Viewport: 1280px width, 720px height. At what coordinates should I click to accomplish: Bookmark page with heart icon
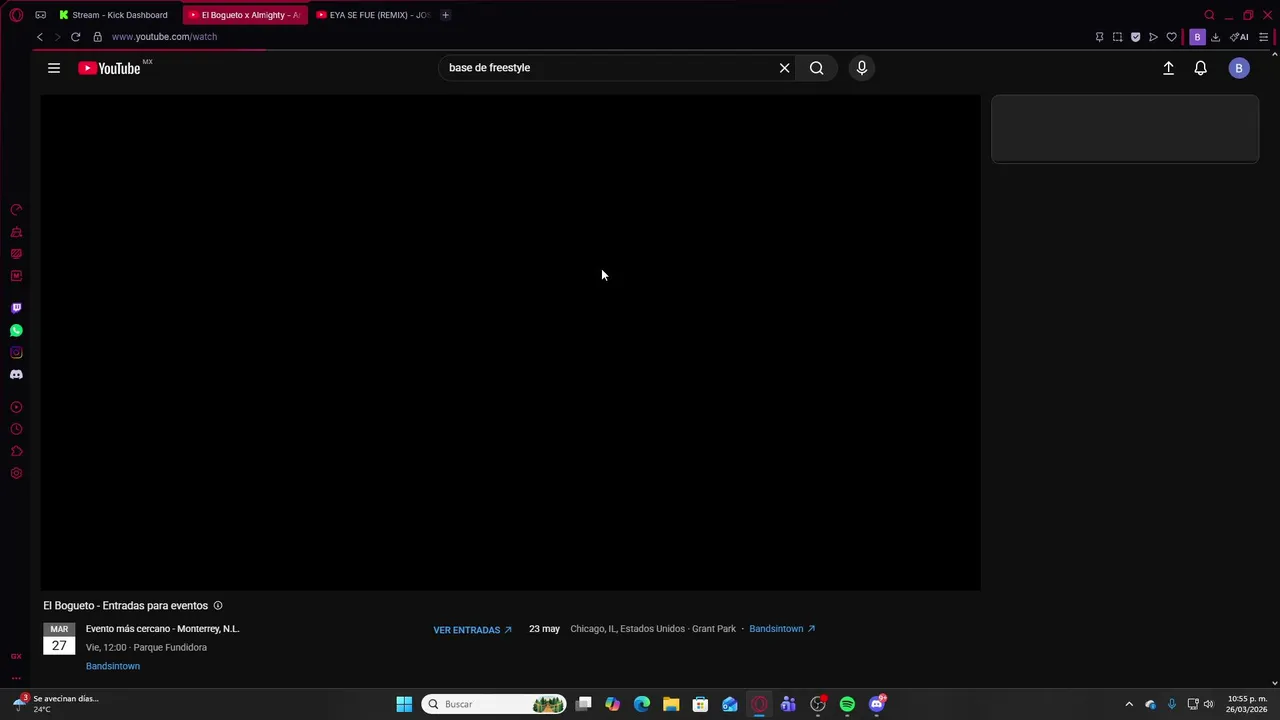click(1171, 37)
